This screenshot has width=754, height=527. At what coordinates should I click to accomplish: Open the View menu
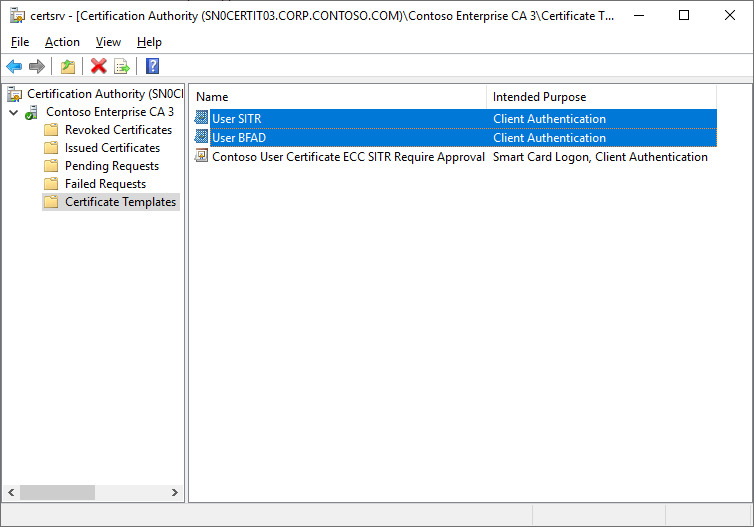coord(108,42)
